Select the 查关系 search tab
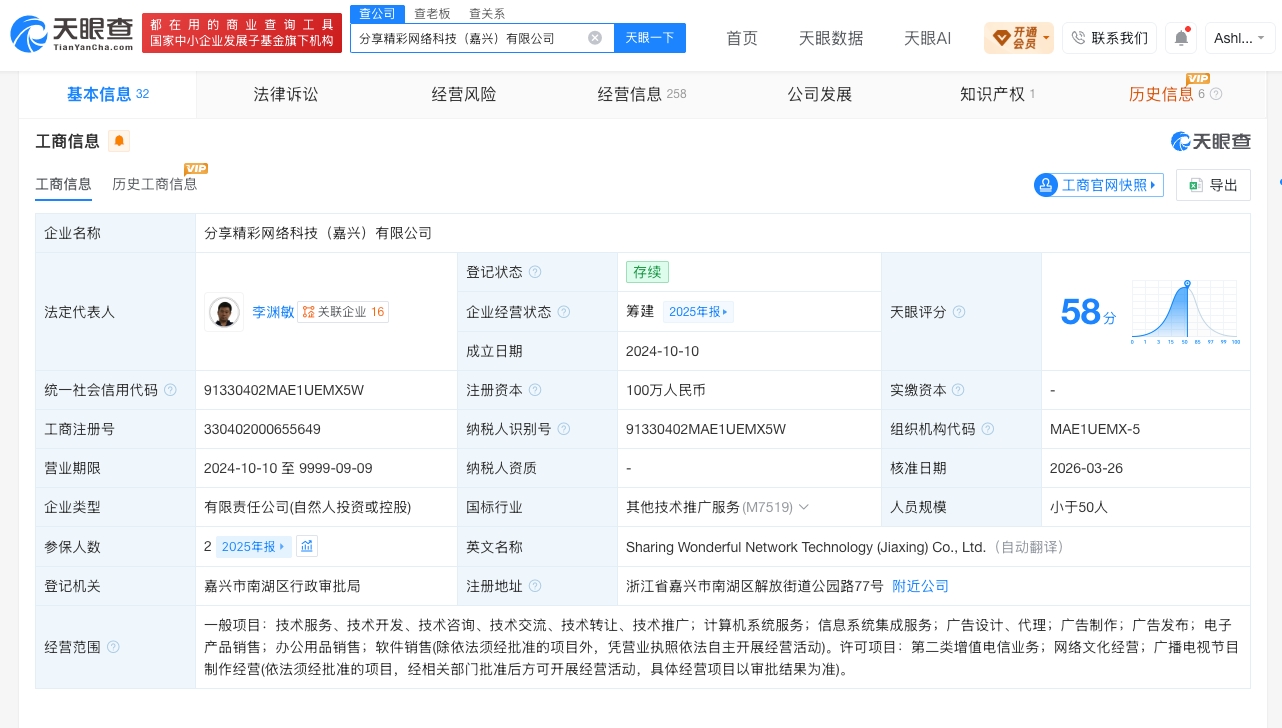This screenshot has height=728, width=1282. pos(487,13)
